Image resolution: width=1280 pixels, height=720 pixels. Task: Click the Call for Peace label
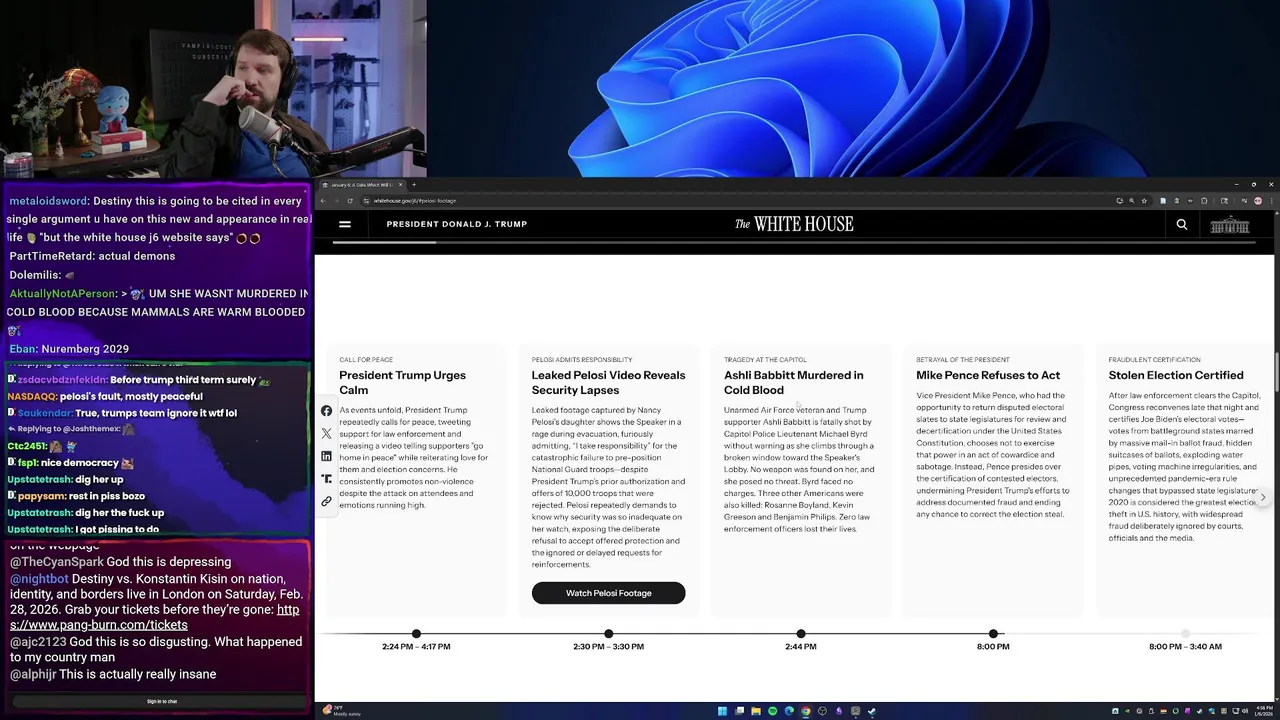(366, 360)
